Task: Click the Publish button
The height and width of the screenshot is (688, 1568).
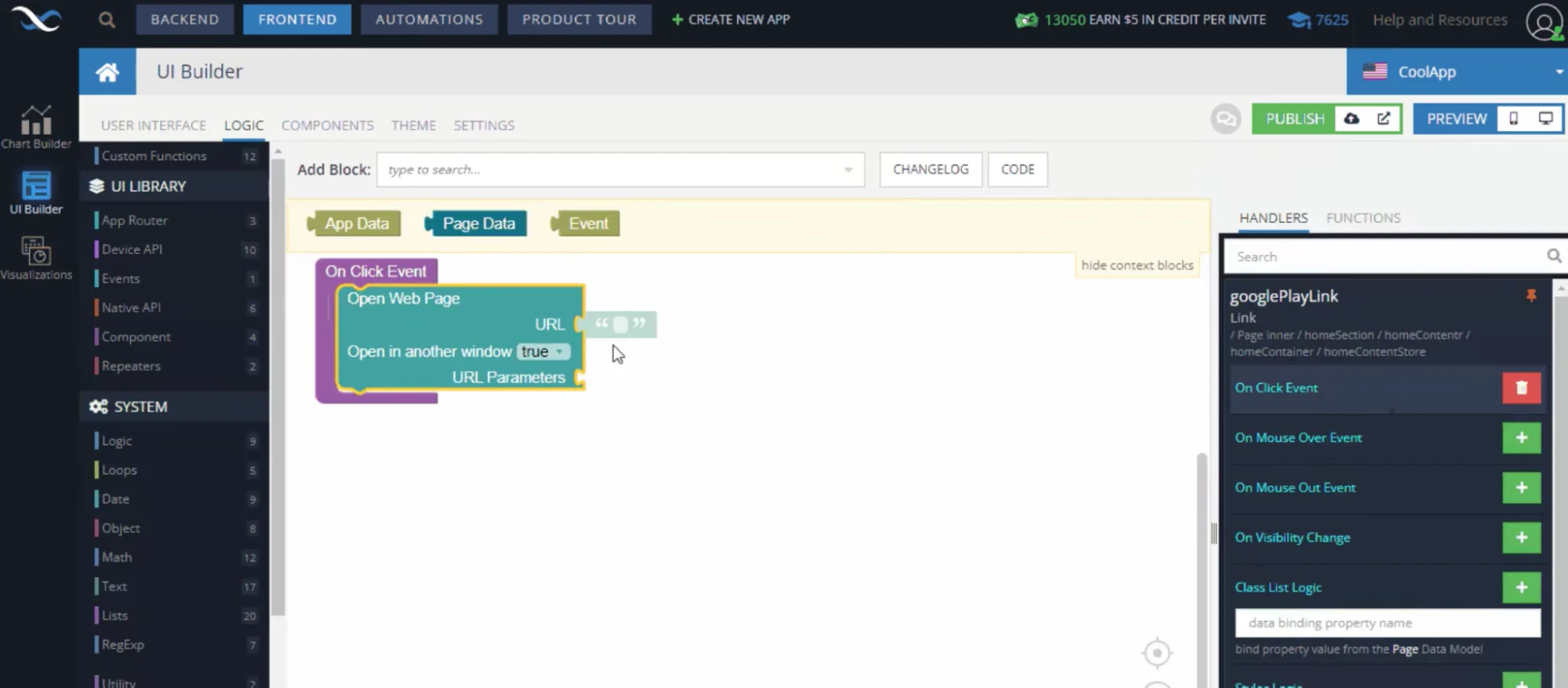Action: point(1294,119)
